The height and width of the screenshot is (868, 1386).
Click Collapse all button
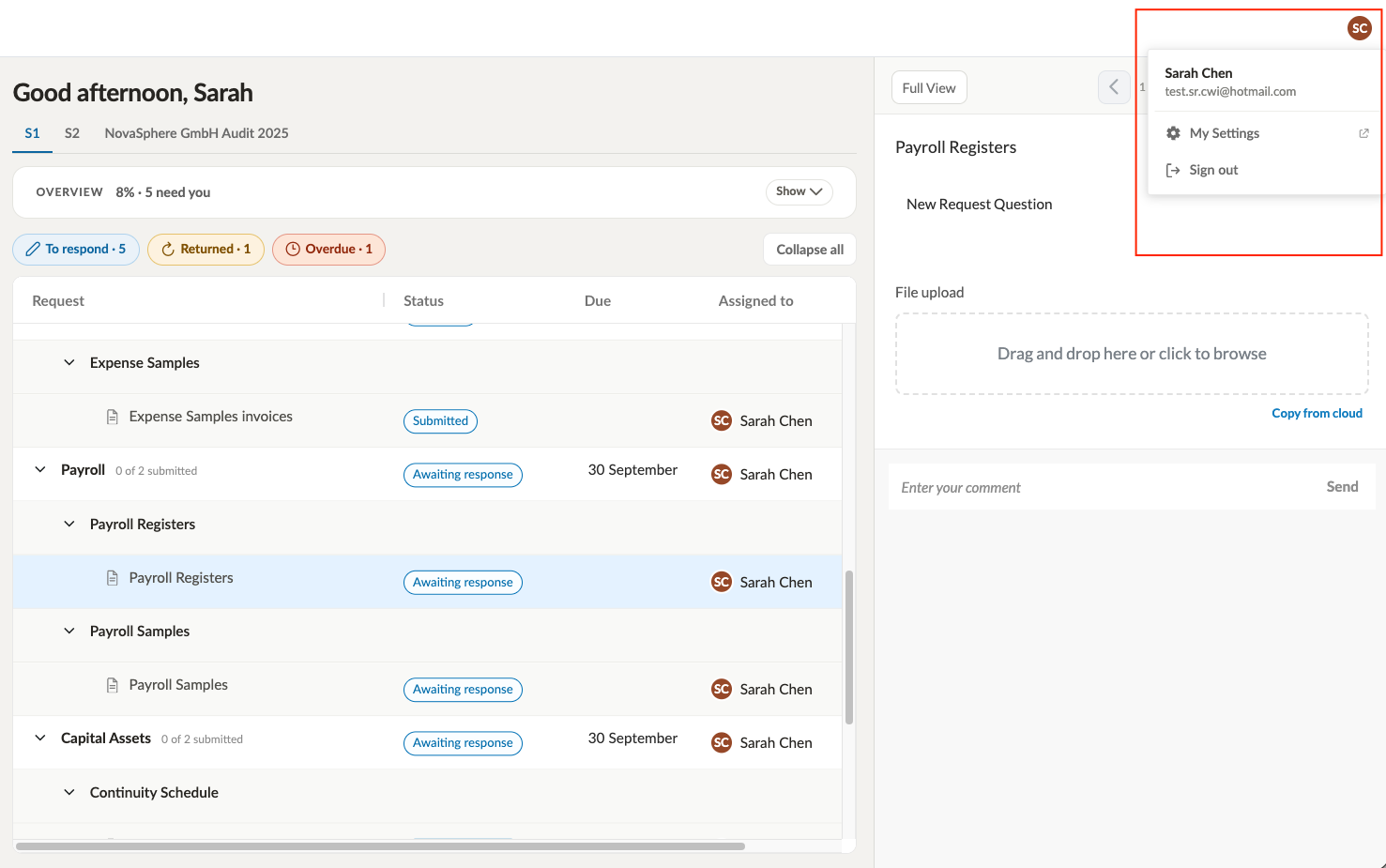[x=810, y=250]
